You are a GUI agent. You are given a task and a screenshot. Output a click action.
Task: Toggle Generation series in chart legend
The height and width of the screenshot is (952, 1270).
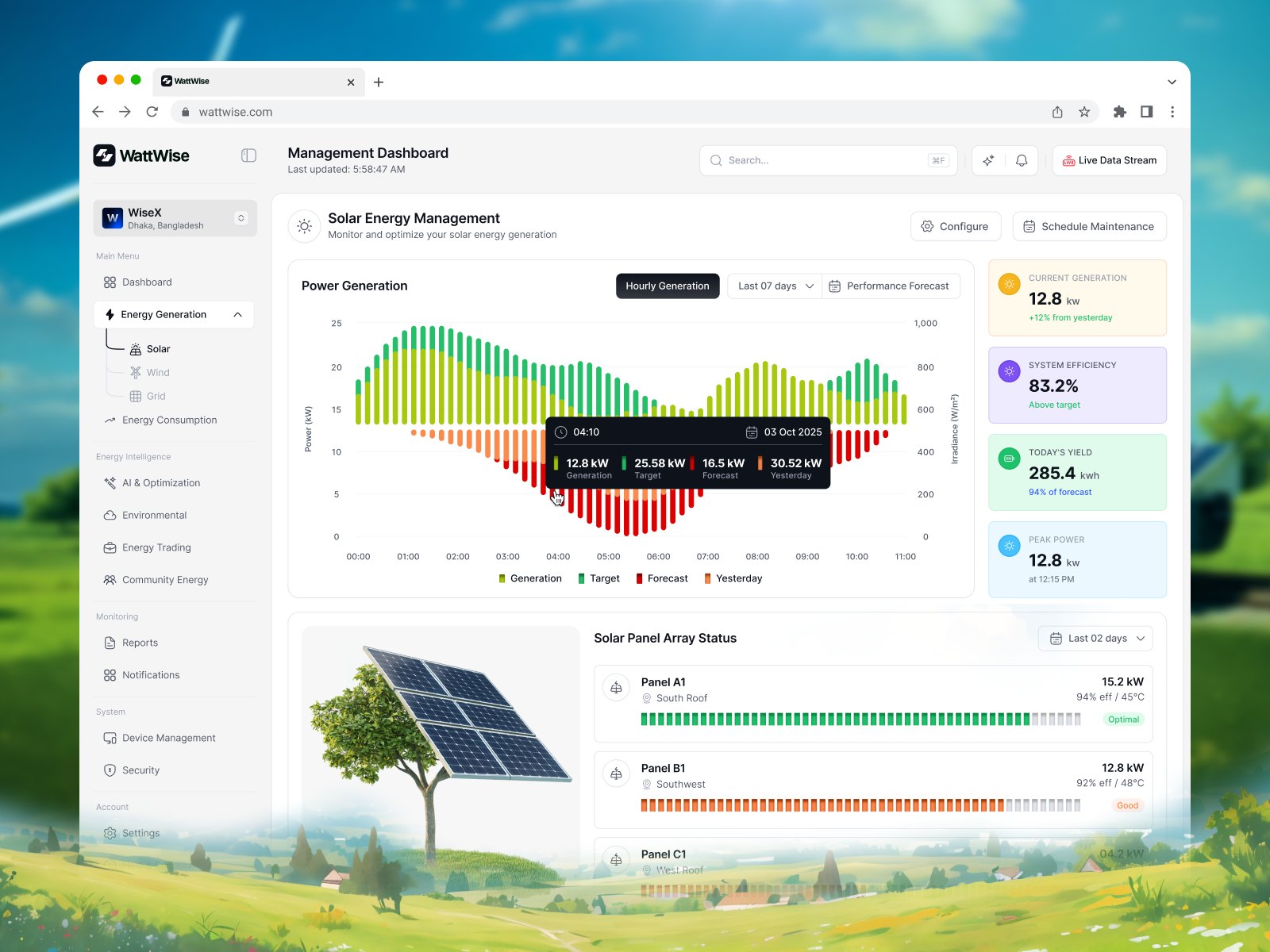pos(530,578)
